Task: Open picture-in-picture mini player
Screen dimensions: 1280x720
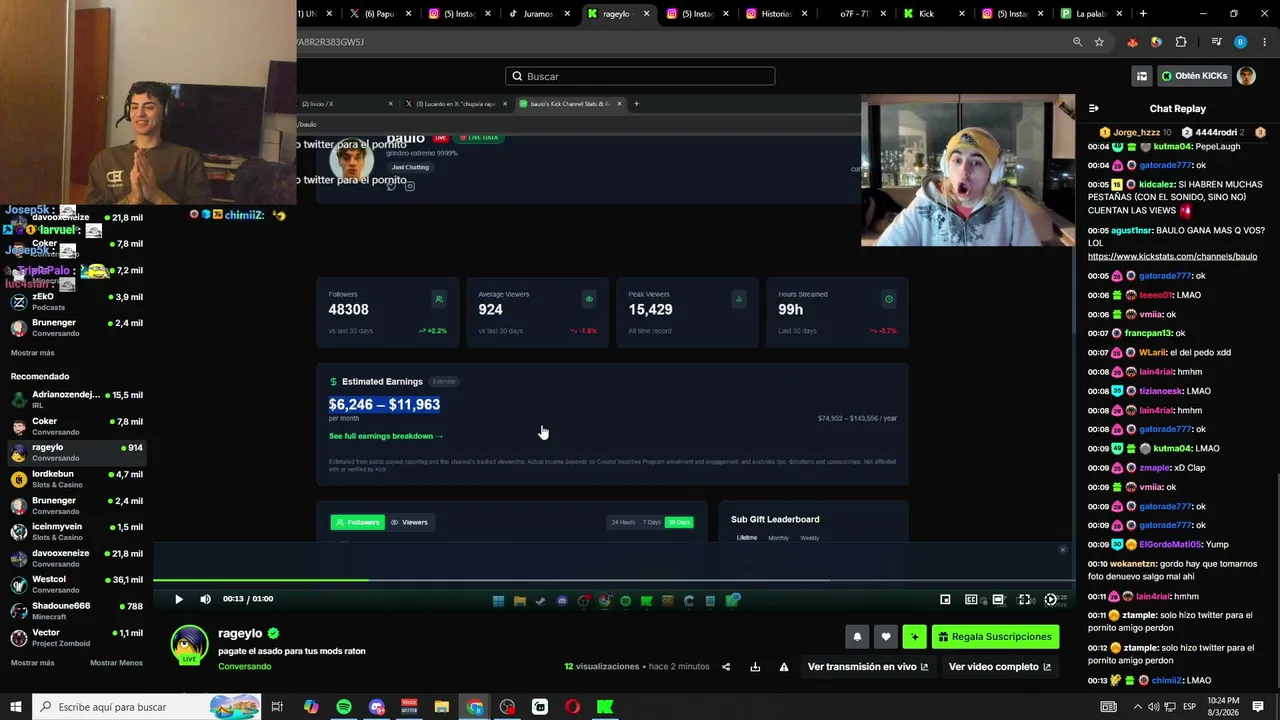Action: click(945, 599)
